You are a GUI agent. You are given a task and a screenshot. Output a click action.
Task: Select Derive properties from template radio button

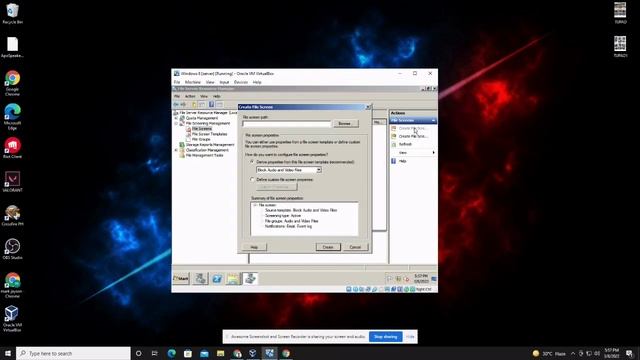252,162
